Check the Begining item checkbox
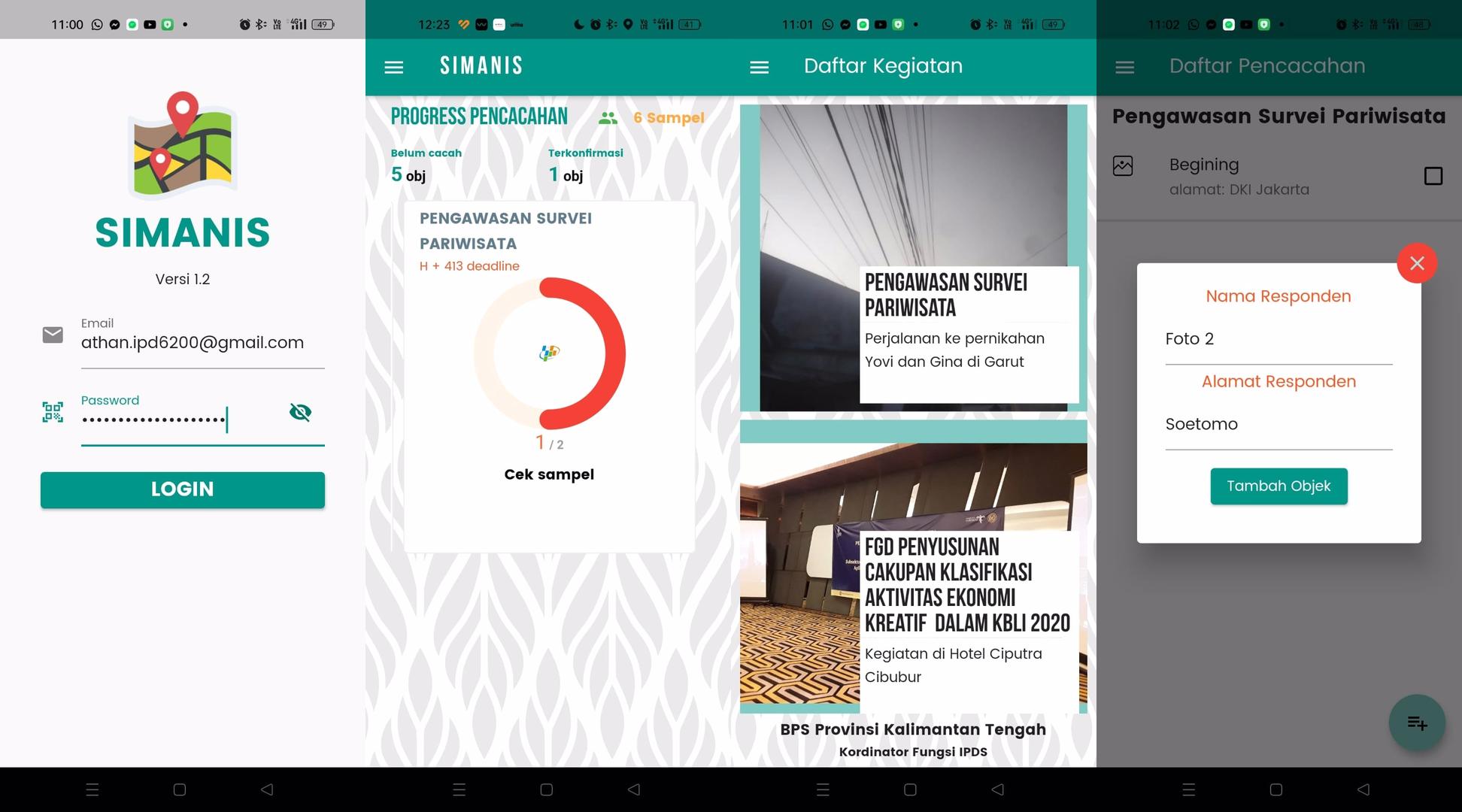 point(1433,176)
